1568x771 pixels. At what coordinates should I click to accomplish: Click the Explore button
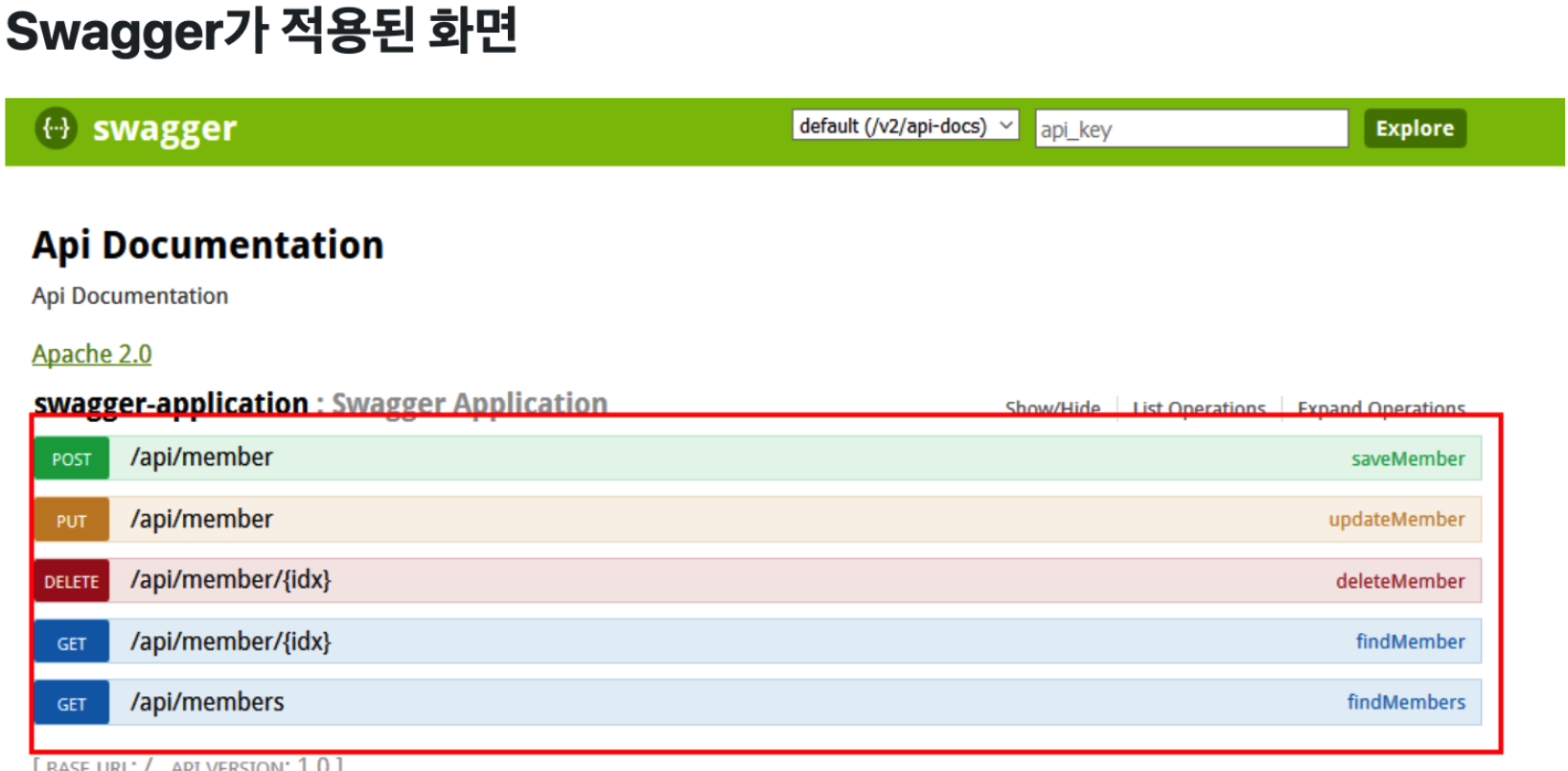[x=1415, y=128]
